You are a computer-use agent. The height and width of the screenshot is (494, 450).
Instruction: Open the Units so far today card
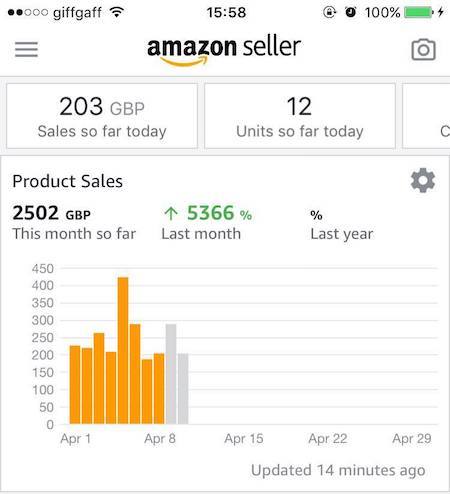[300, 116]
